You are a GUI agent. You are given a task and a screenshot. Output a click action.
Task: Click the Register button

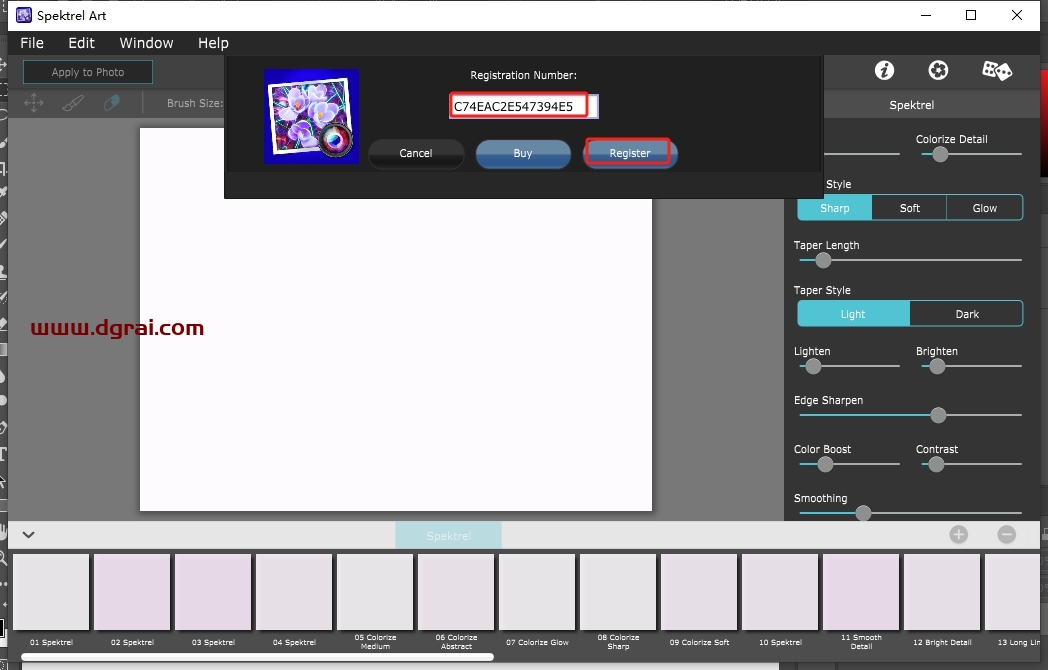630,153
